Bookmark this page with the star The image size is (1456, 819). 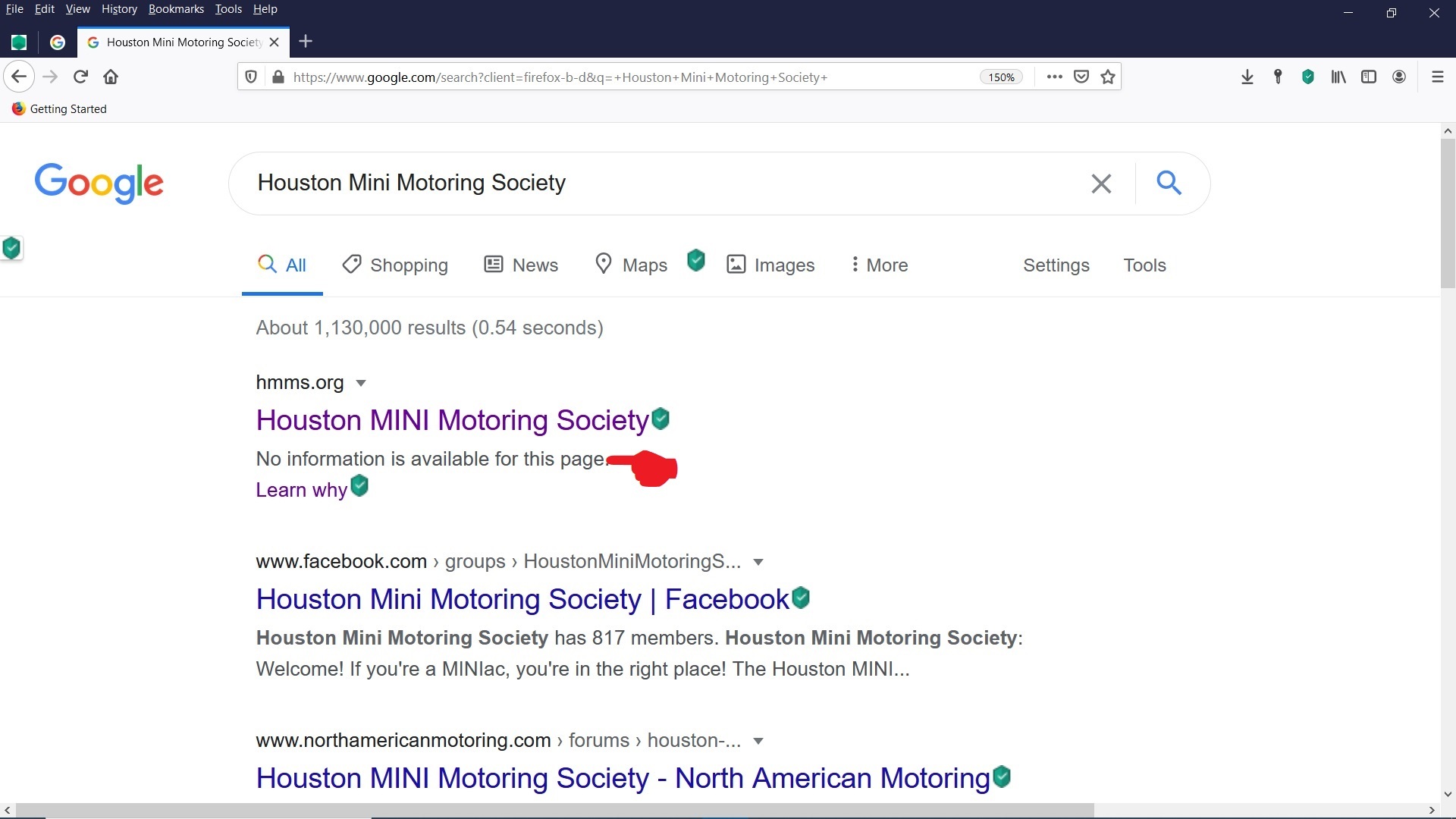click(1108, 77)
